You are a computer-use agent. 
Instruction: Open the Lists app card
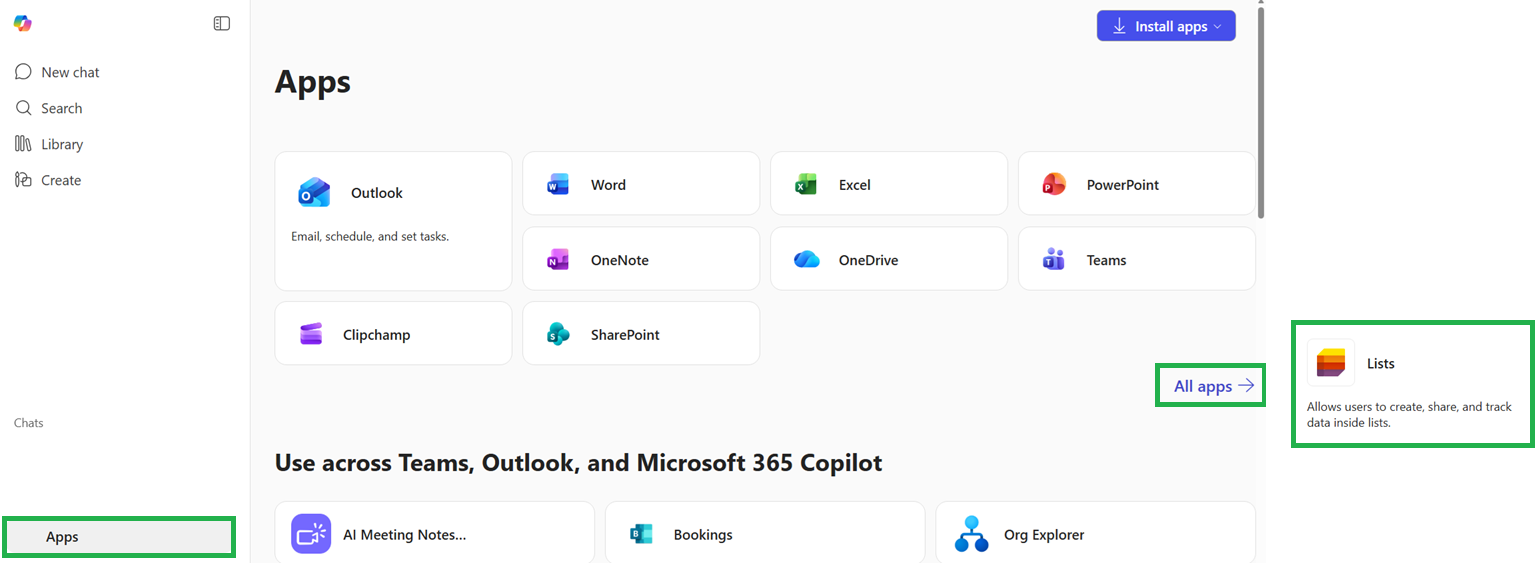tap(1412, 384)
